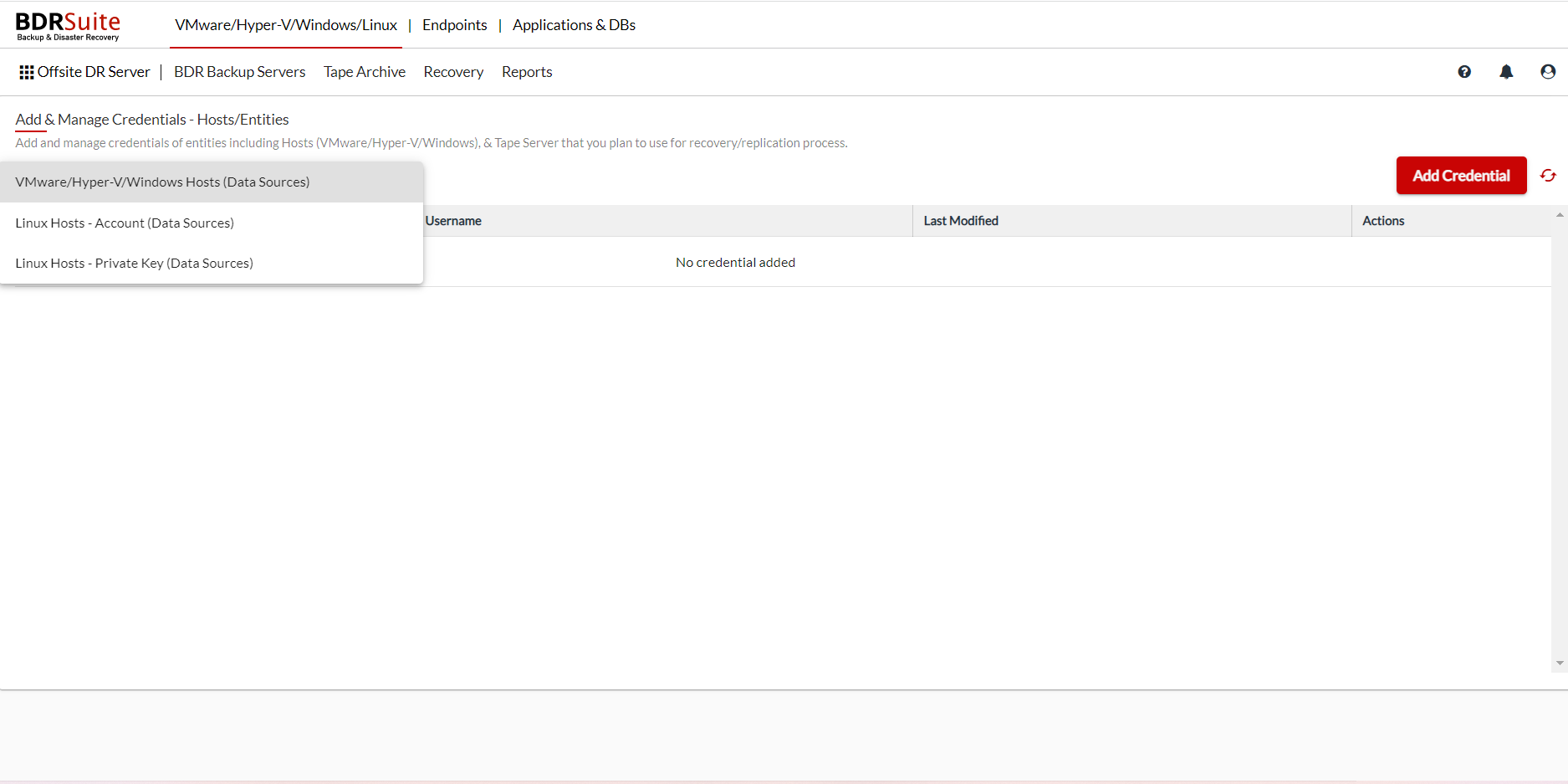Click the BDRSuite logo
1568x784 pixels.
(x=68, y=26)
